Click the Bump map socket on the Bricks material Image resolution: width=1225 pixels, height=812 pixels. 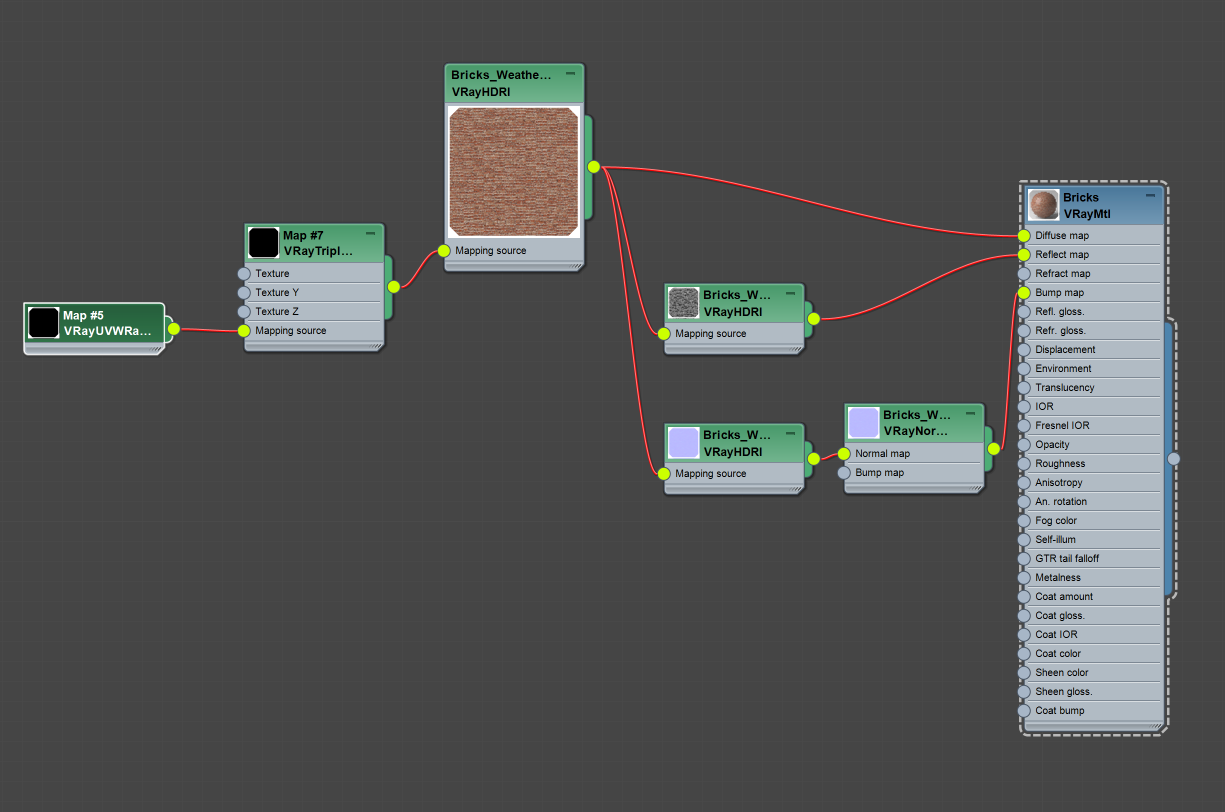1022,292
